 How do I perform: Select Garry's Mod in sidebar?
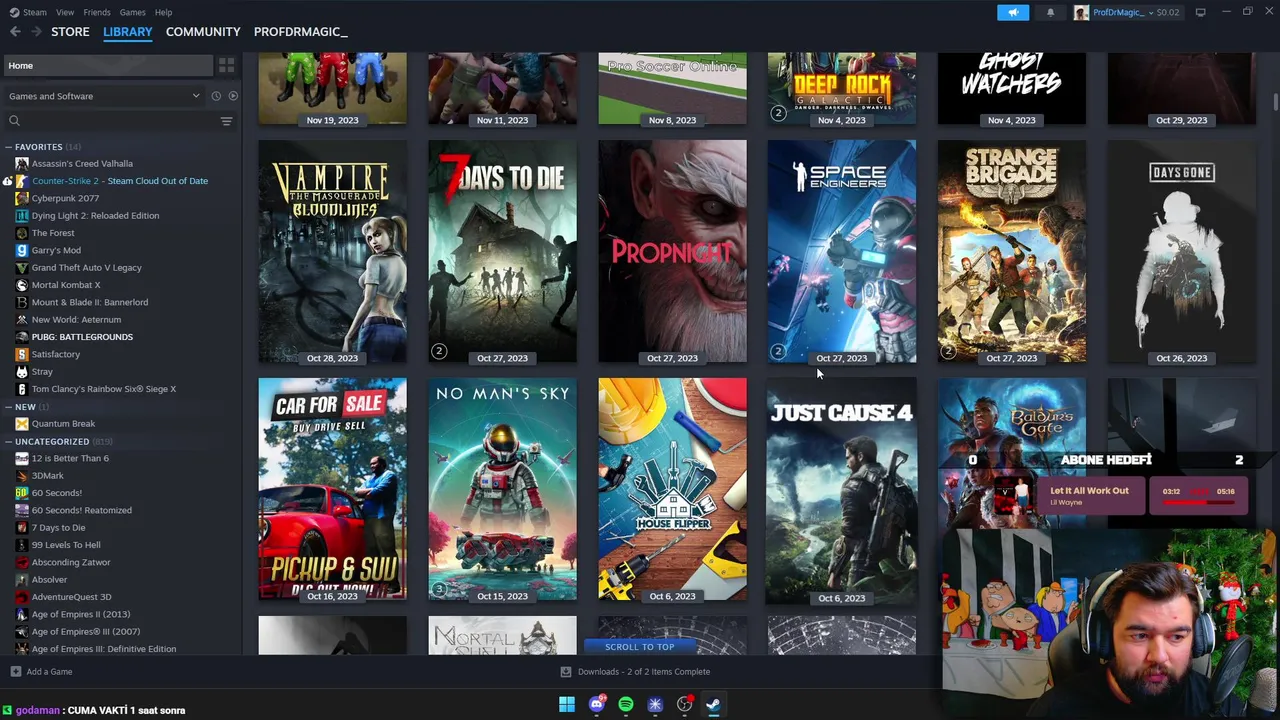coord(56,250)
